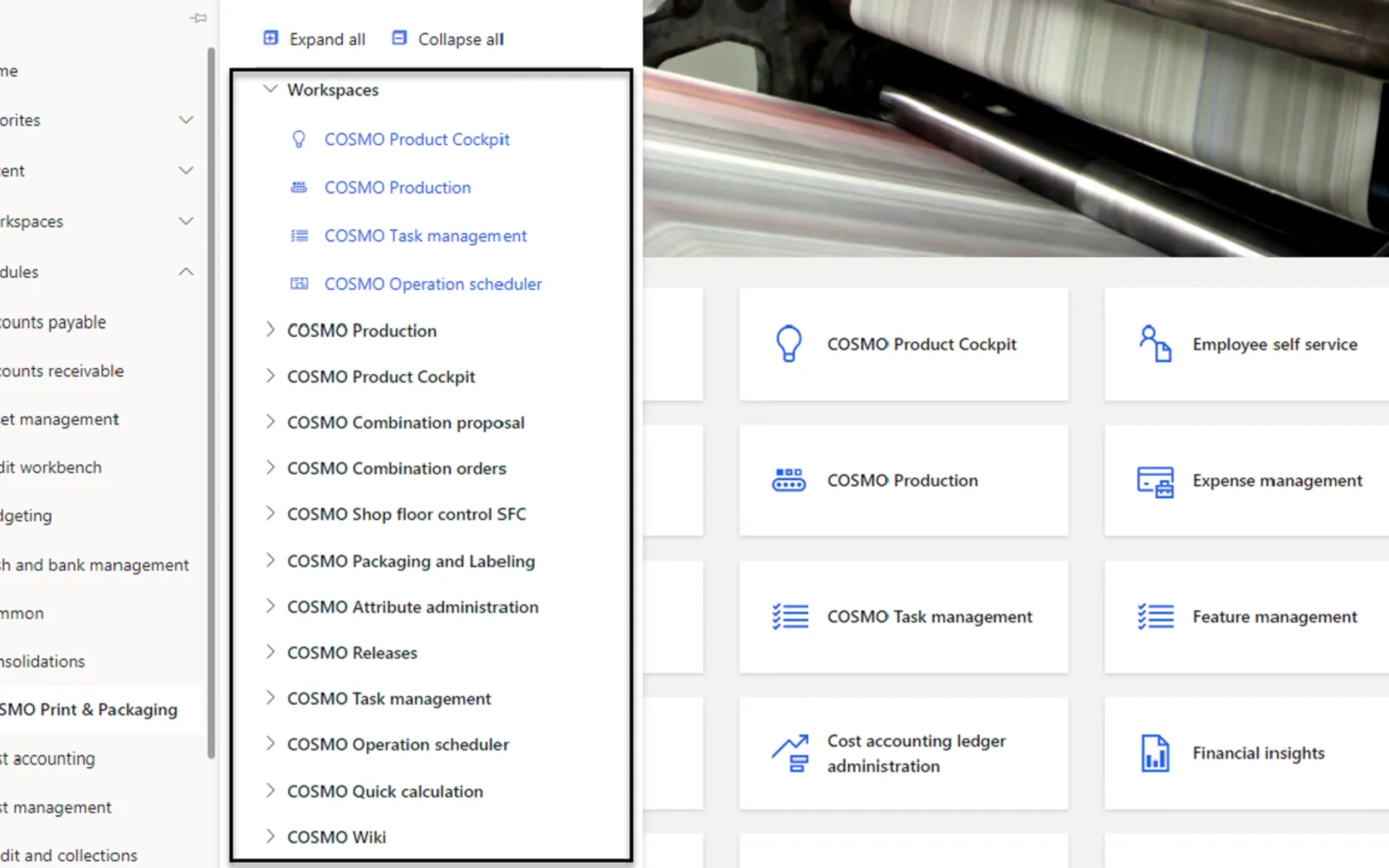Open Consolidations module
Image resolution: width=1389 pixels, height=868 pixels.
click(43, 661)
